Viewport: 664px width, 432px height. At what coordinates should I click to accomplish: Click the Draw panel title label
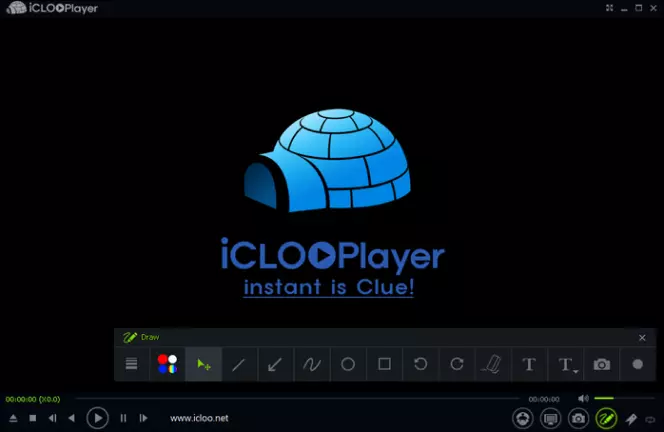[x=150, y=337]
